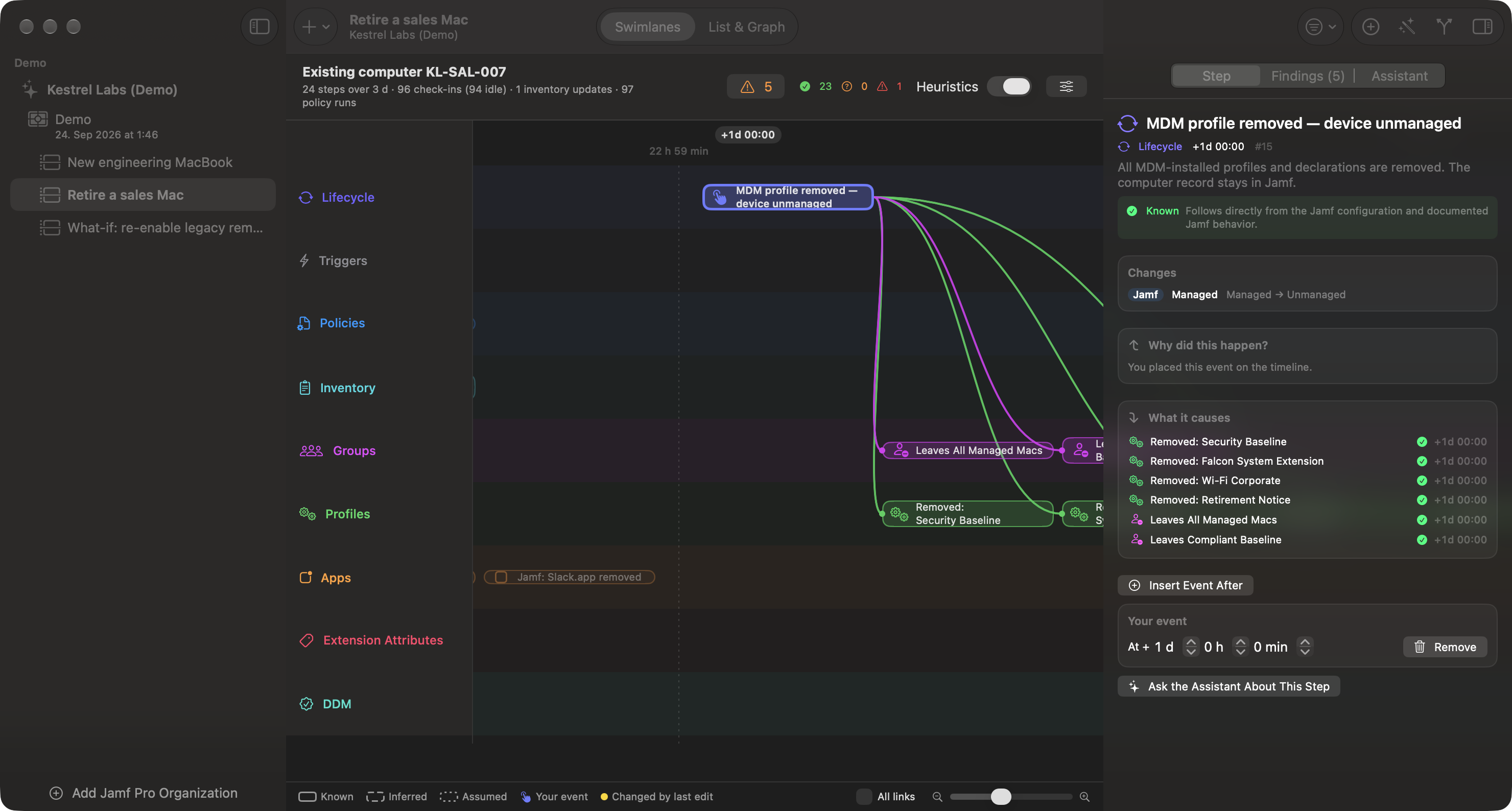
Task: Switch to Swimlanes view
Action: (647, 27)
